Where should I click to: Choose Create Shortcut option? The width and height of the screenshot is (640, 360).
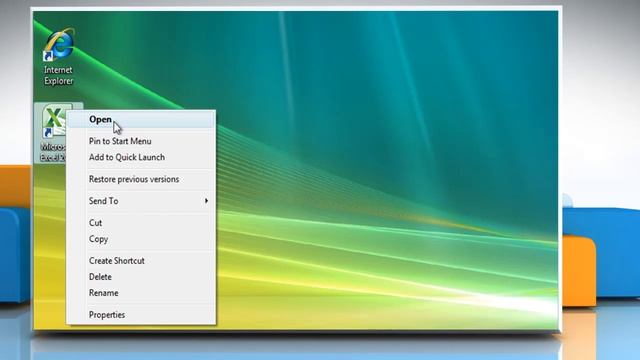pos(141,261)
